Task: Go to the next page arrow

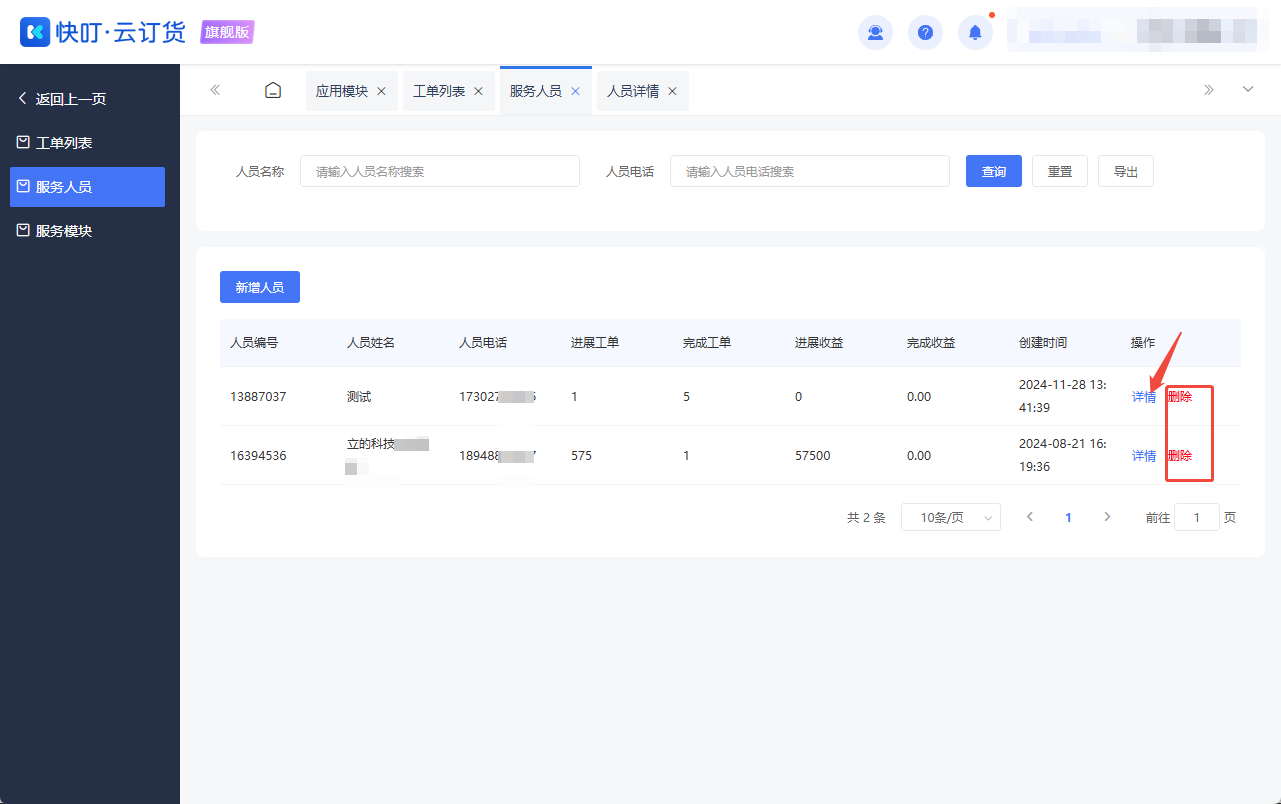Action: click(1107, 517)
